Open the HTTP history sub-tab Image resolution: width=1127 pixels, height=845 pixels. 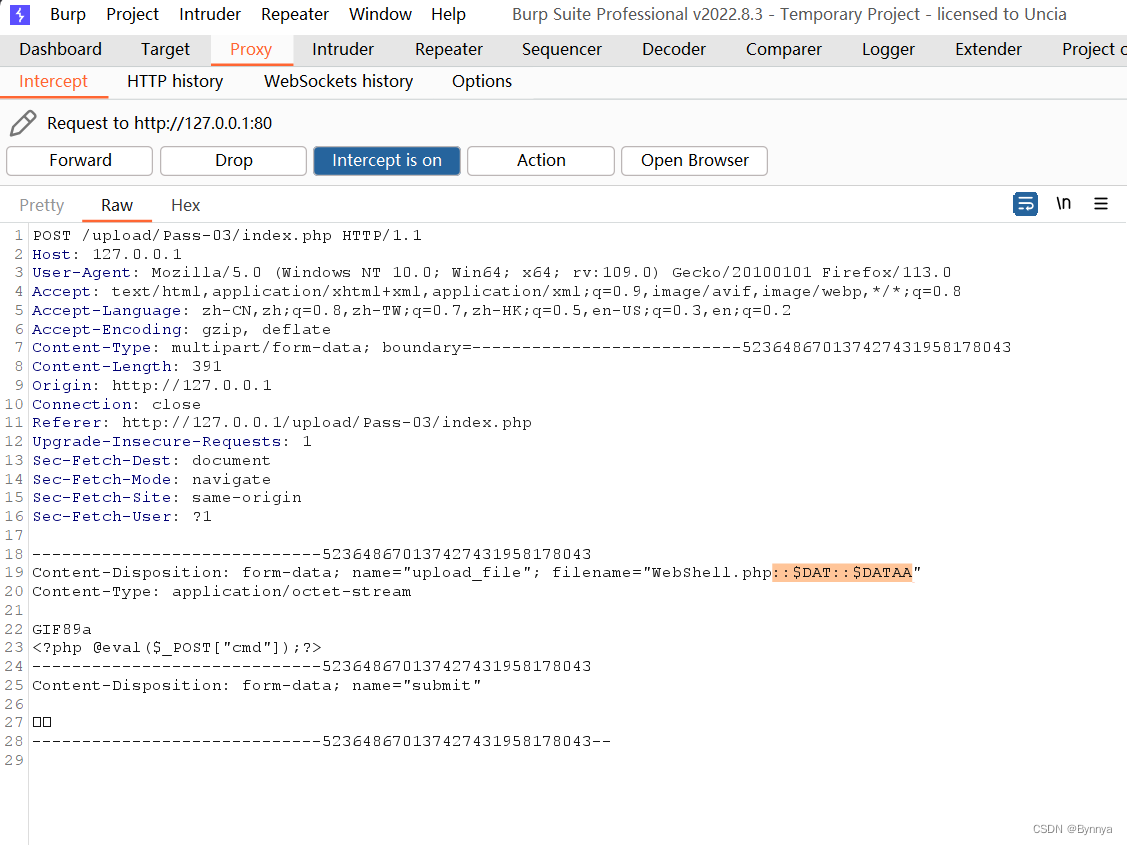(175, 81)
